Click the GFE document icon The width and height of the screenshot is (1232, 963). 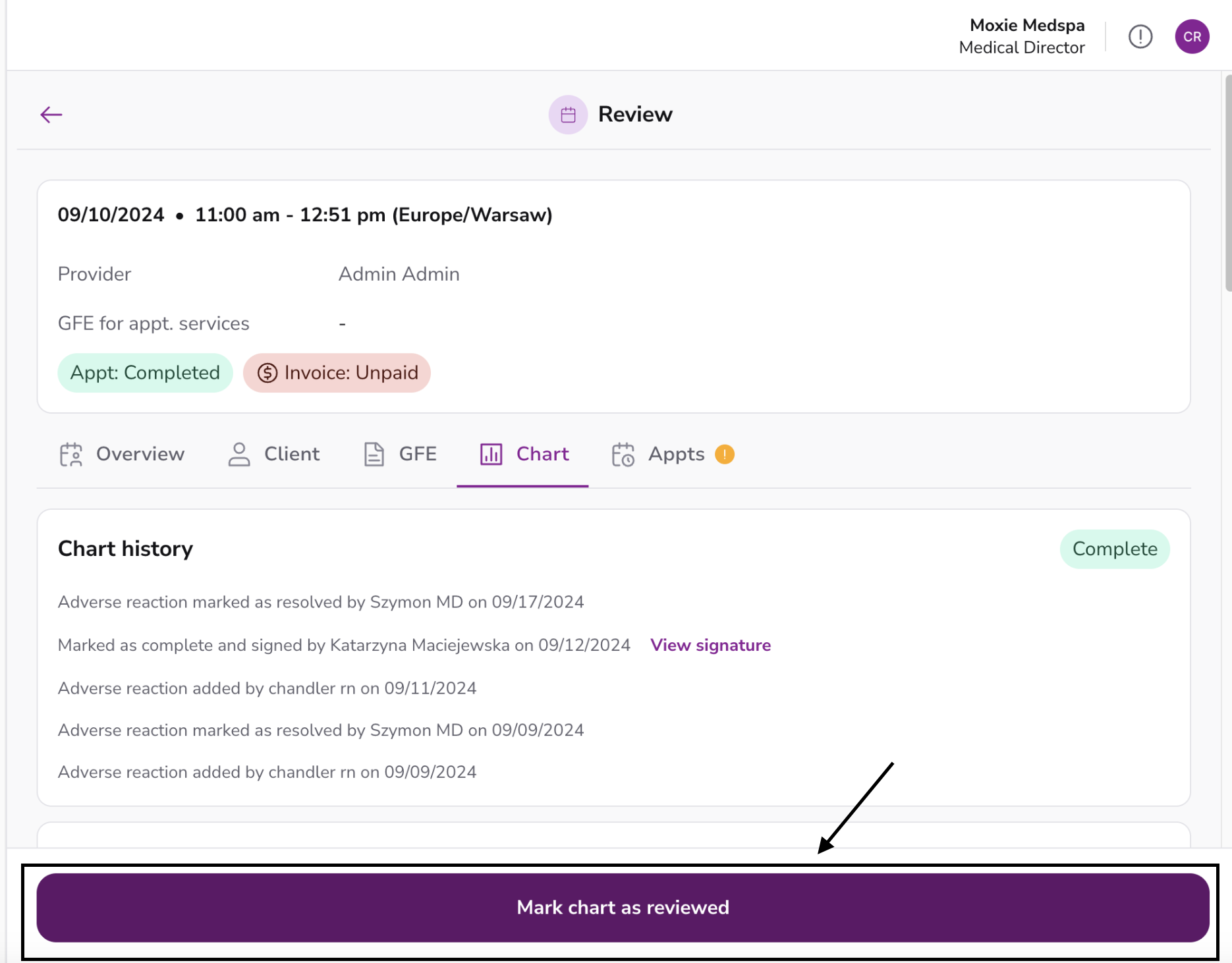pyautogui.click(x=374, y=454)
